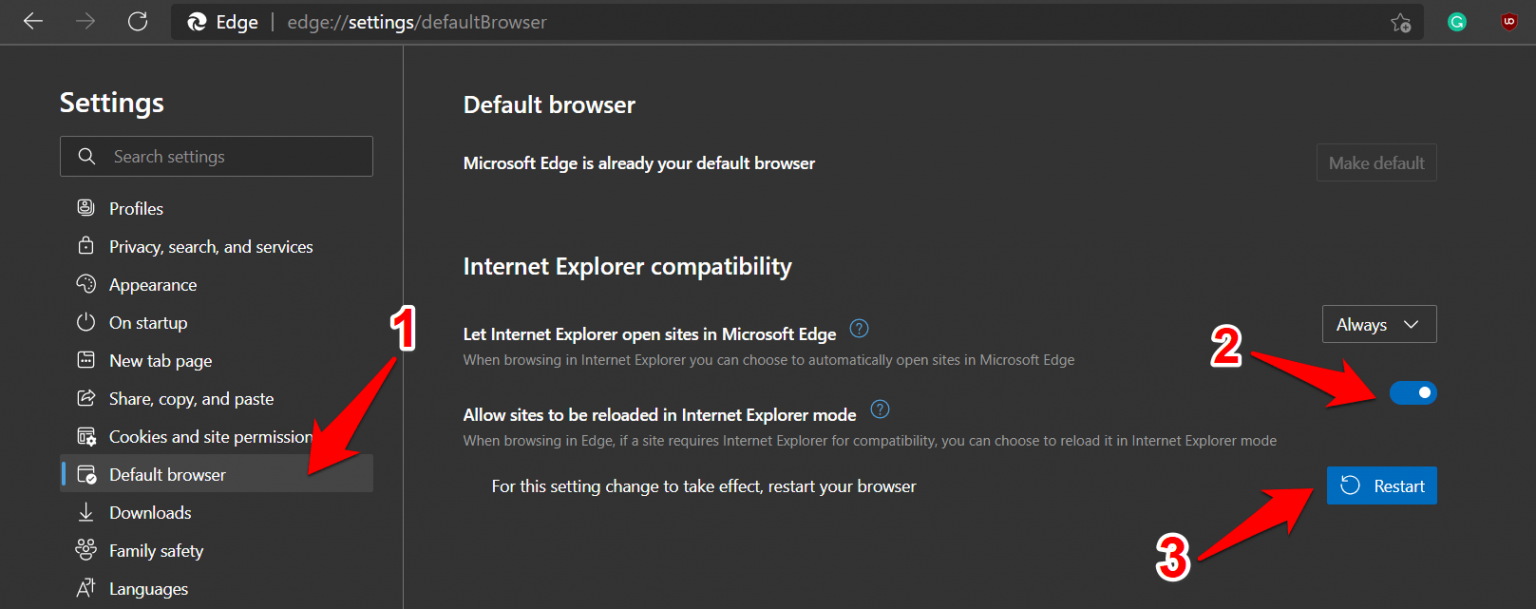Click the Edge logo in address bar
The image size is (1536, 609).
[x=195, y=21]
